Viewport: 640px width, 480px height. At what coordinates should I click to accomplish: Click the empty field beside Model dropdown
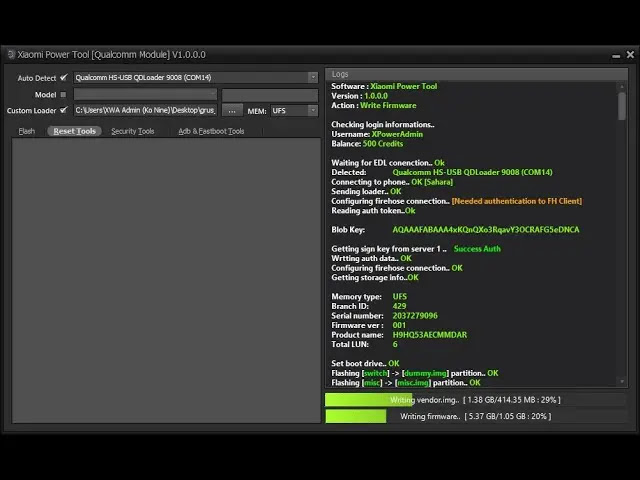pyautogui.click(x=270, y=95)
